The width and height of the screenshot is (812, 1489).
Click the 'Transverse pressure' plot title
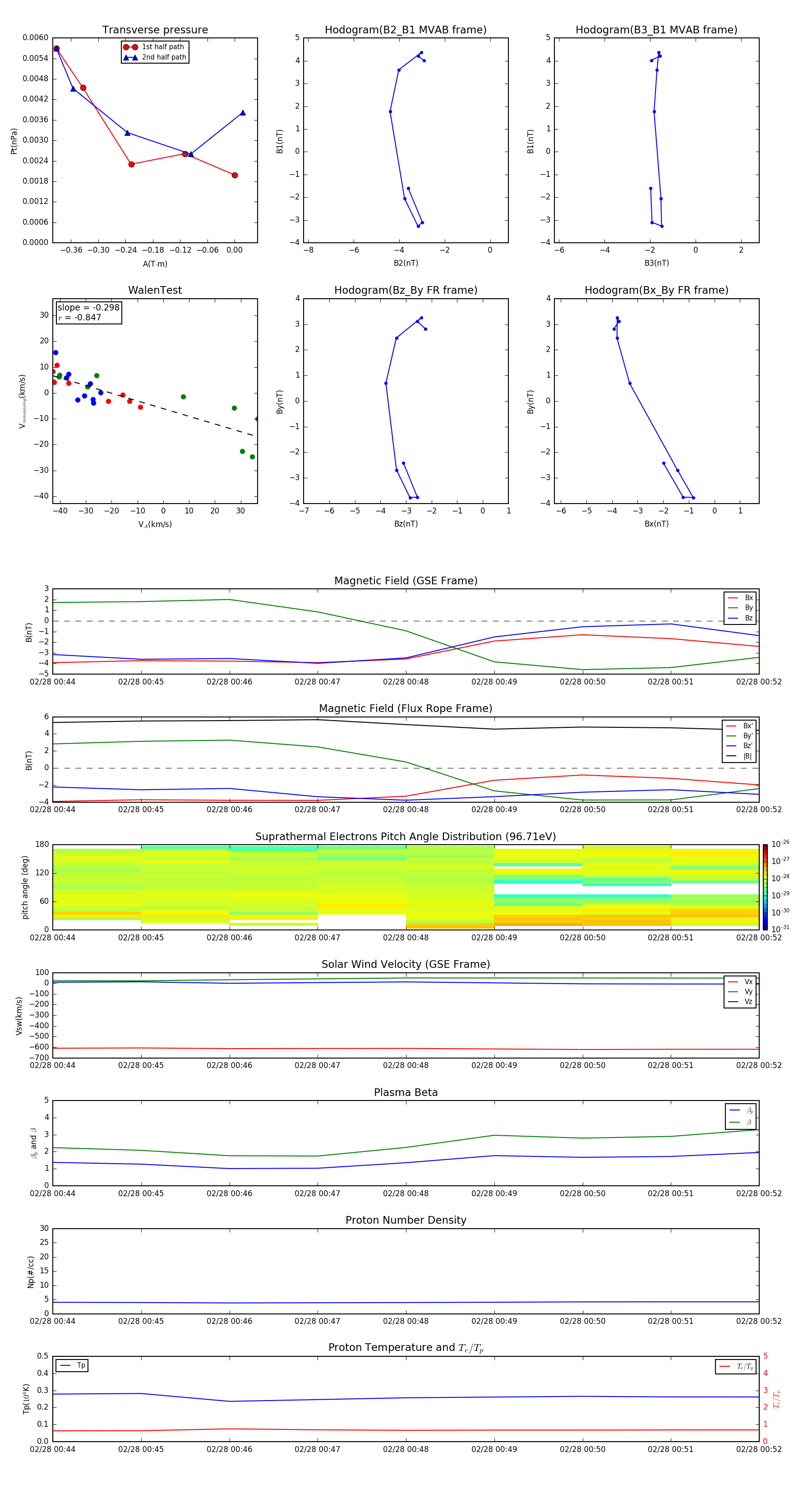155,29
